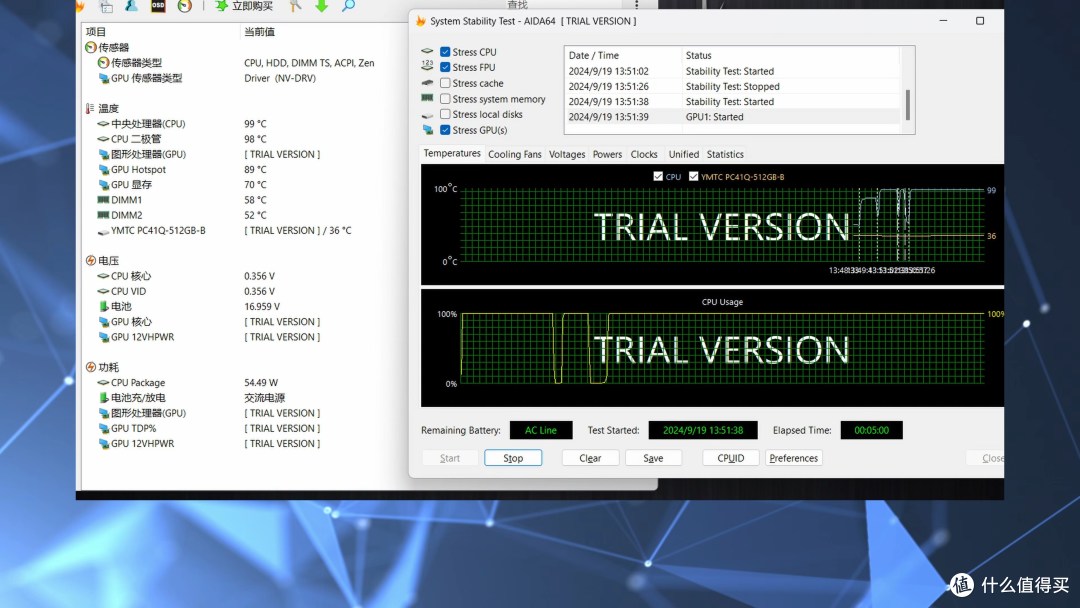
Task: Click the Stop button
Action: pos(513,458)
